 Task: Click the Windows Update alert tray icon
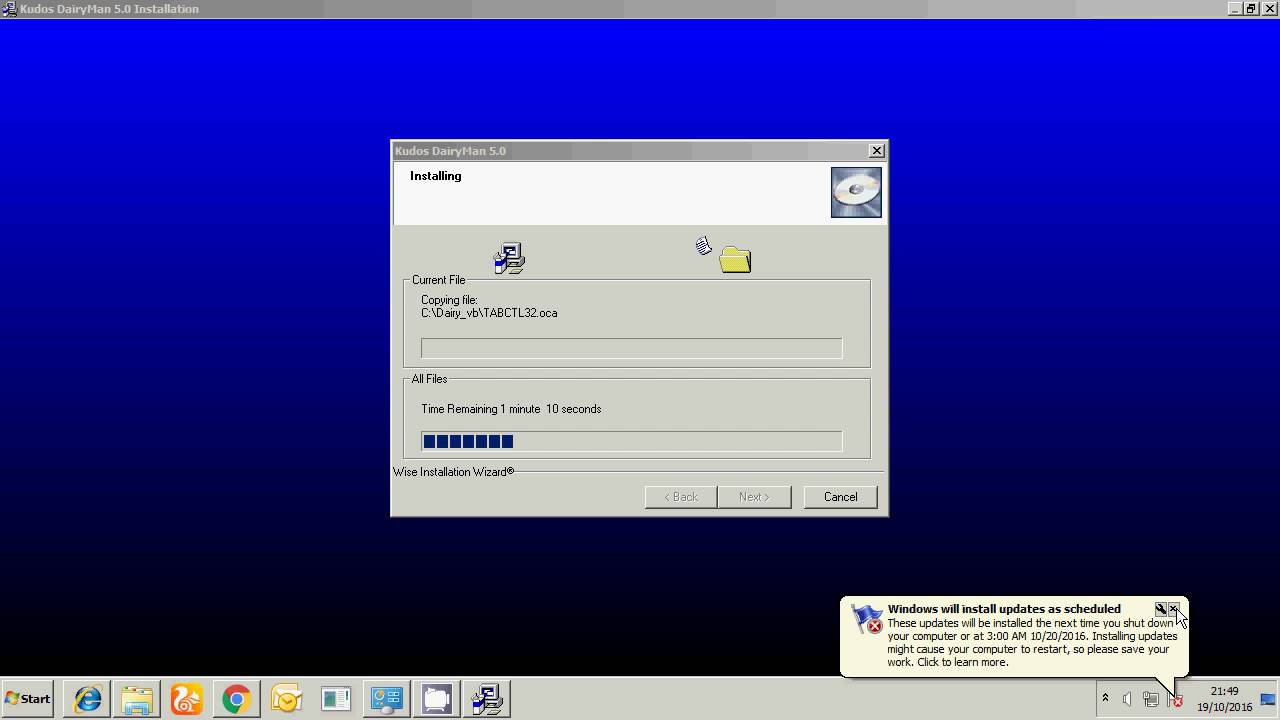1175,700
